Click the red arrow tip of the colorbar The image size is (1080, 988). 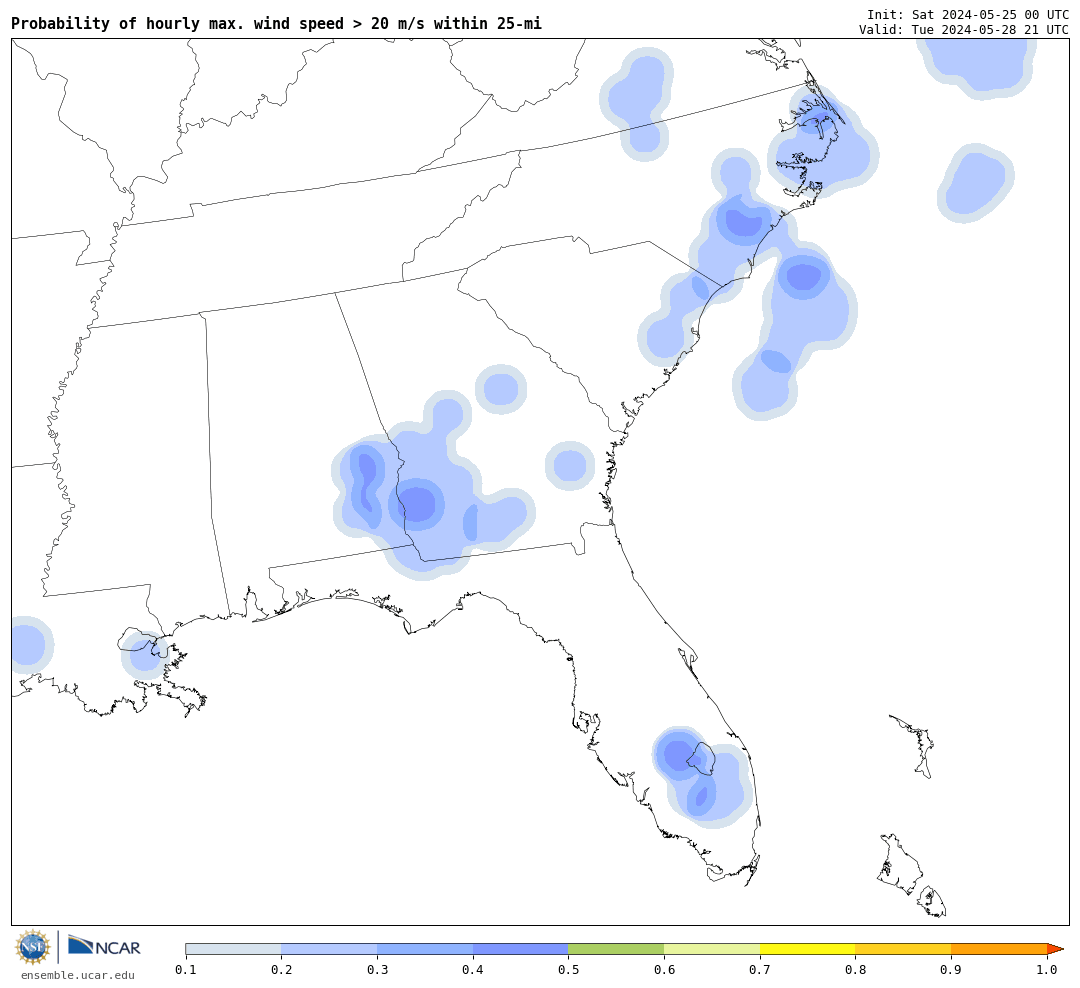[1055, 949]
